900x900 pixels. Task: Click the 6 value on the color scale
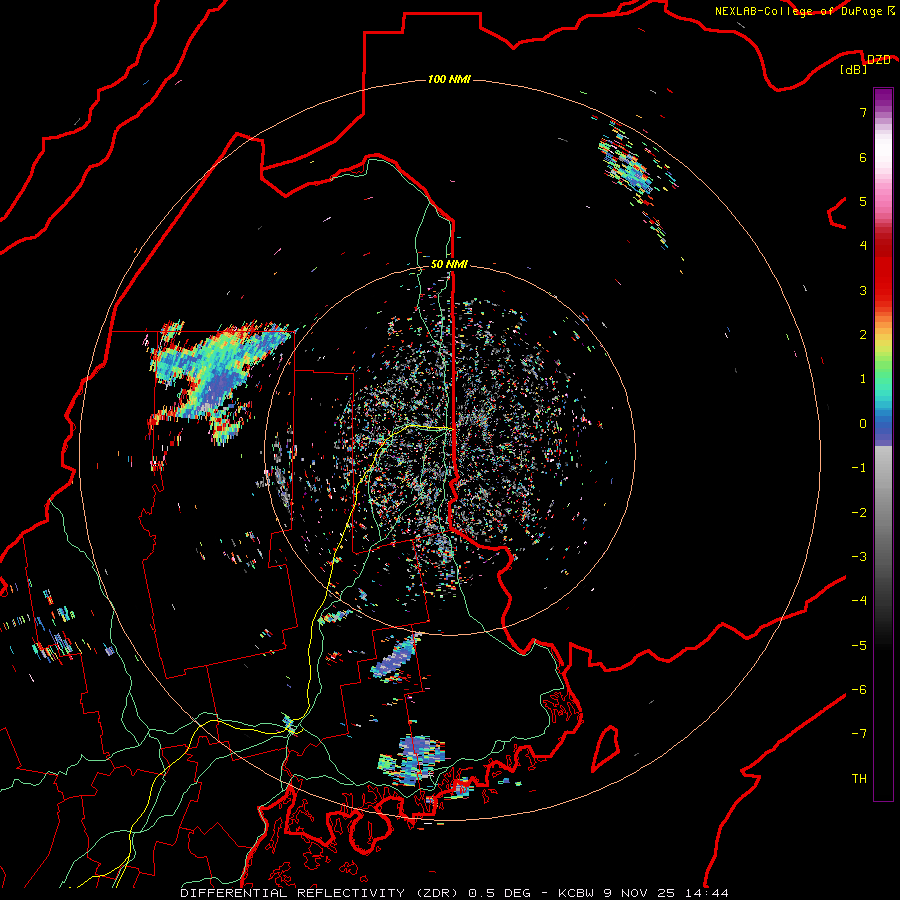point(863,157)
